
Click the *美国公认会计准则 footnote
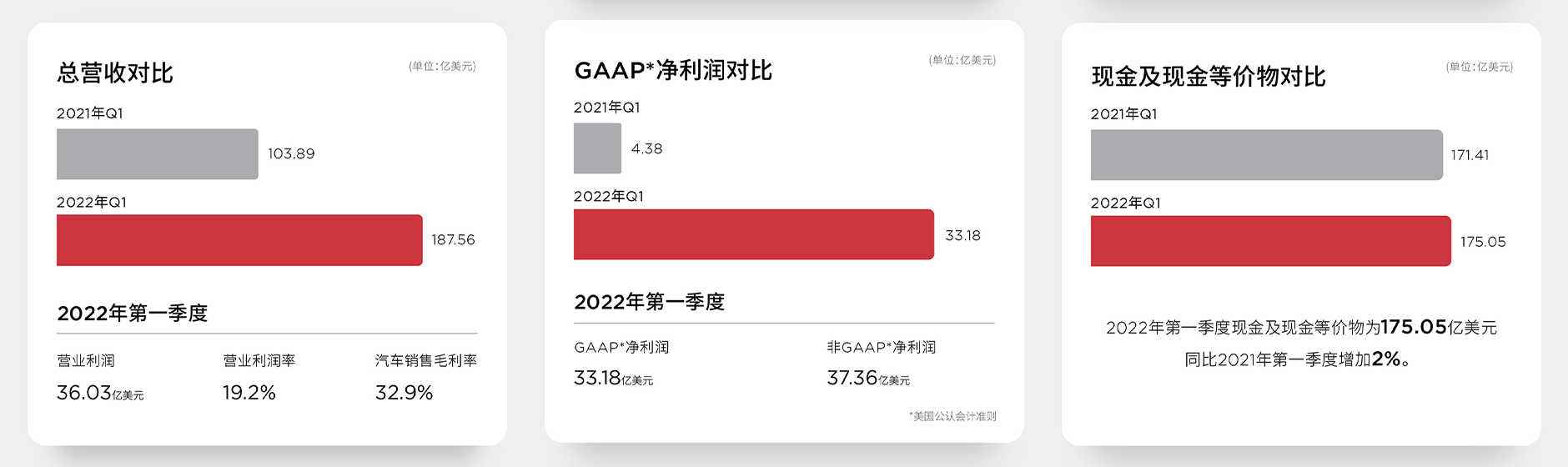click(952, 416)
